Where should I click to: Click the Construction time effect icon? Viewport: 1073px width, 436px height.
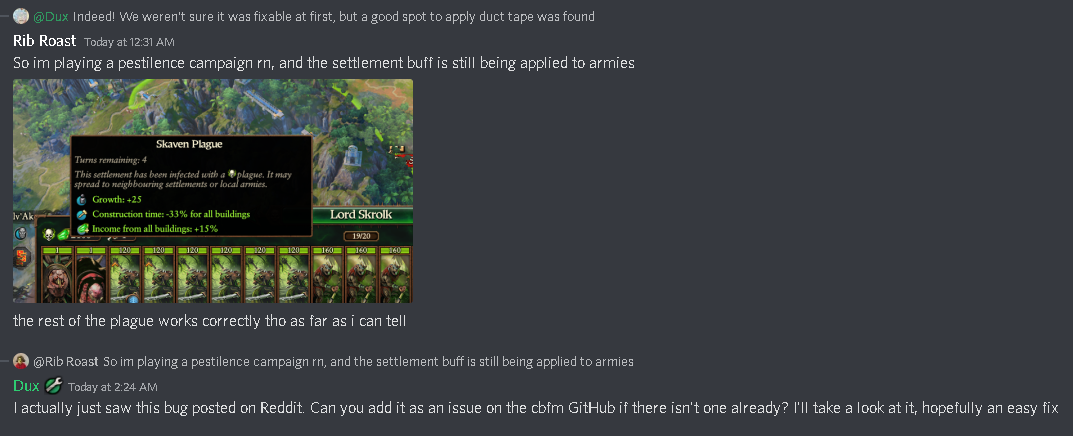click(82, 214)
